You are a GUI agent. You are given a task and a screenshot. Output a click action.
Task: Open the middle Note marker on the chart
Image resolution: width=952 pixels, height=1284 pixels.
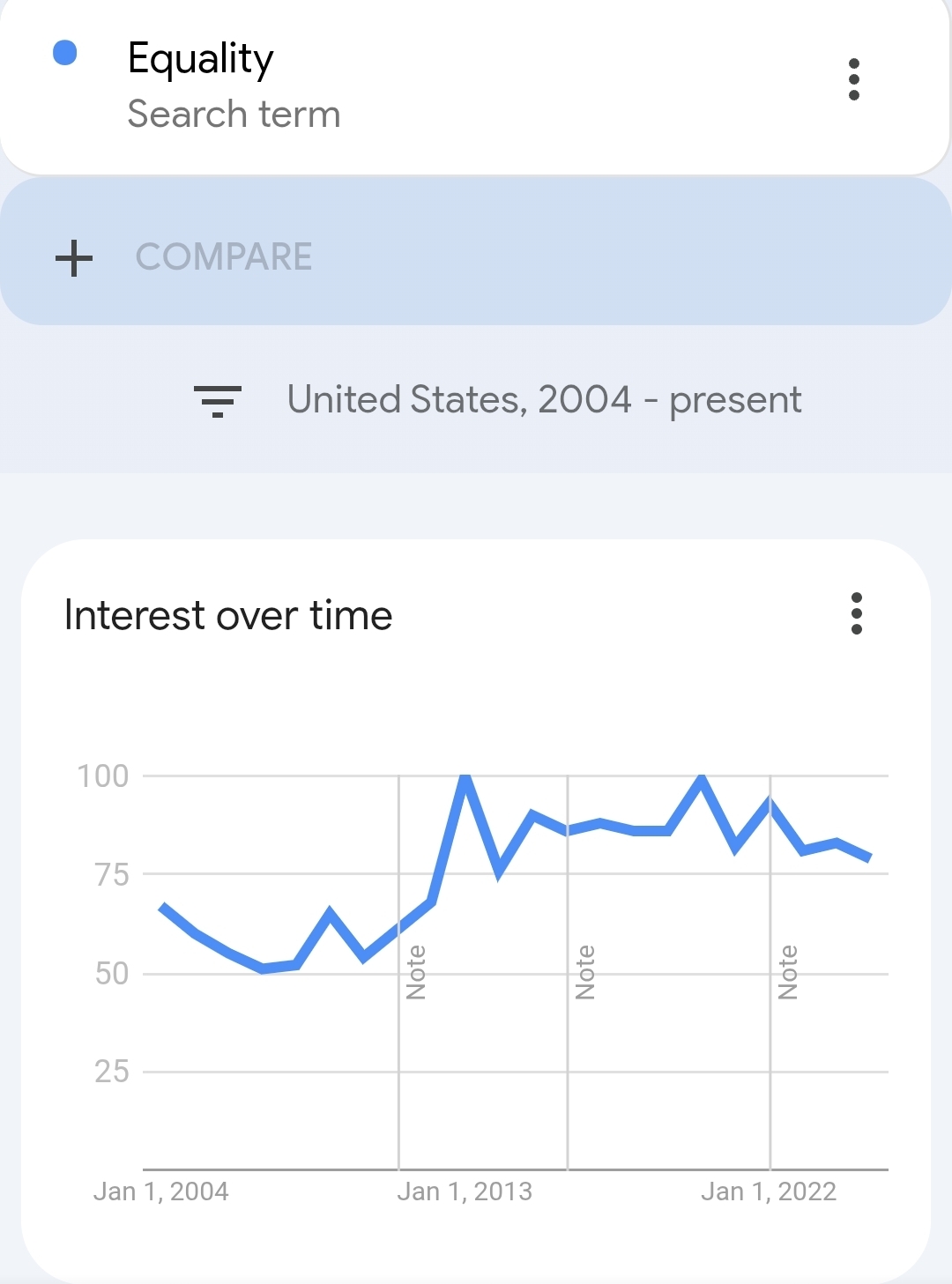[585, 972]
